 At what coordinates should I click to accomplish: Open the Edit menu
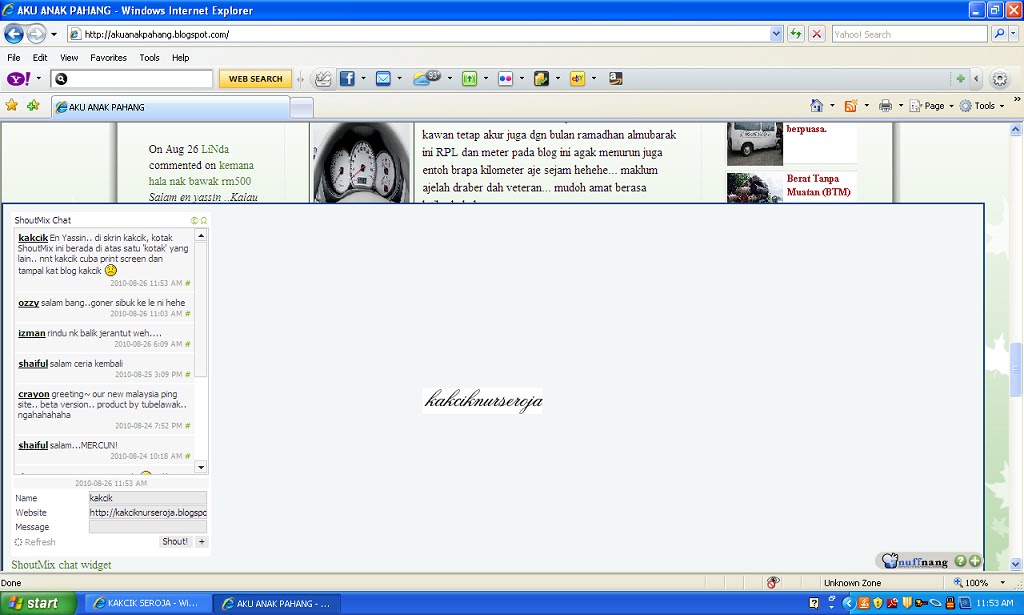40,57
